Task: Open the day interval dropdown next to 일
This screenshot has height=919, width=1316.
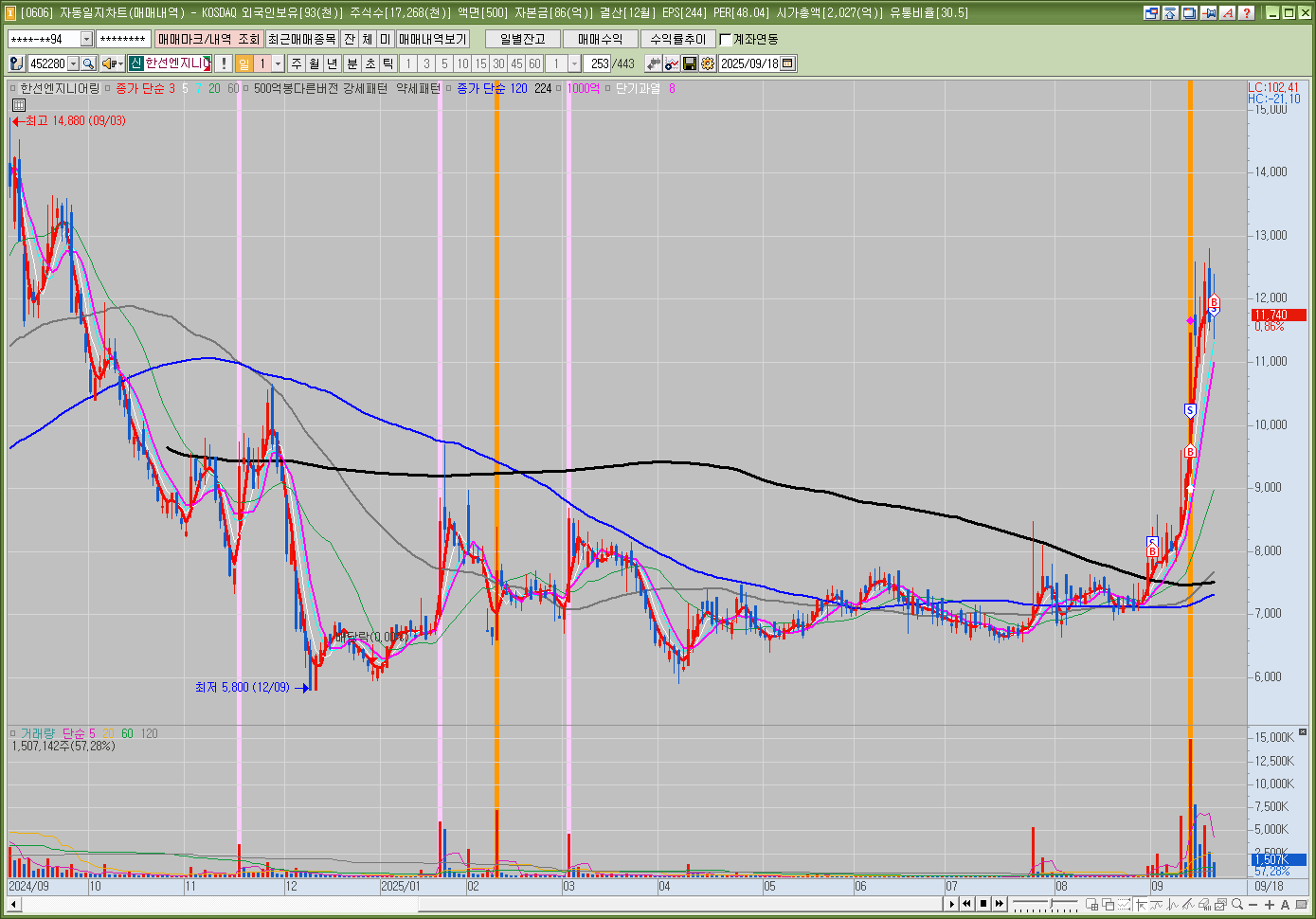Action: pyautogui.click(x=278, y=63)
